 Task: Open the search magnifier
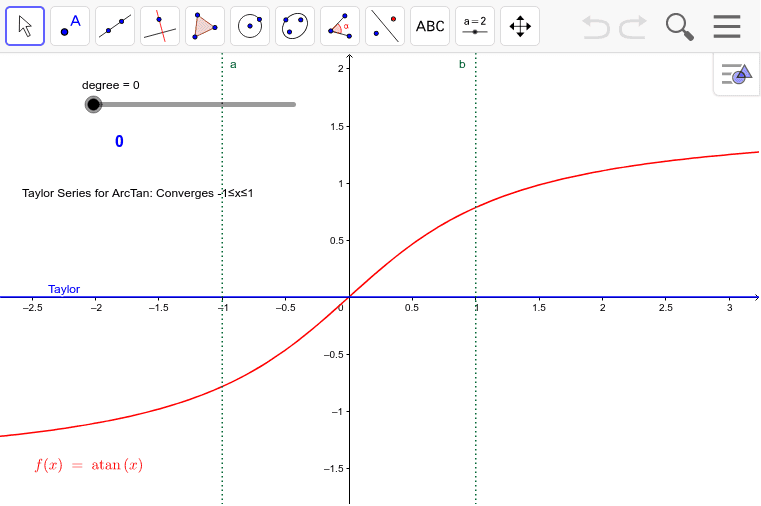pyautogui.click(x=680, y=27)
